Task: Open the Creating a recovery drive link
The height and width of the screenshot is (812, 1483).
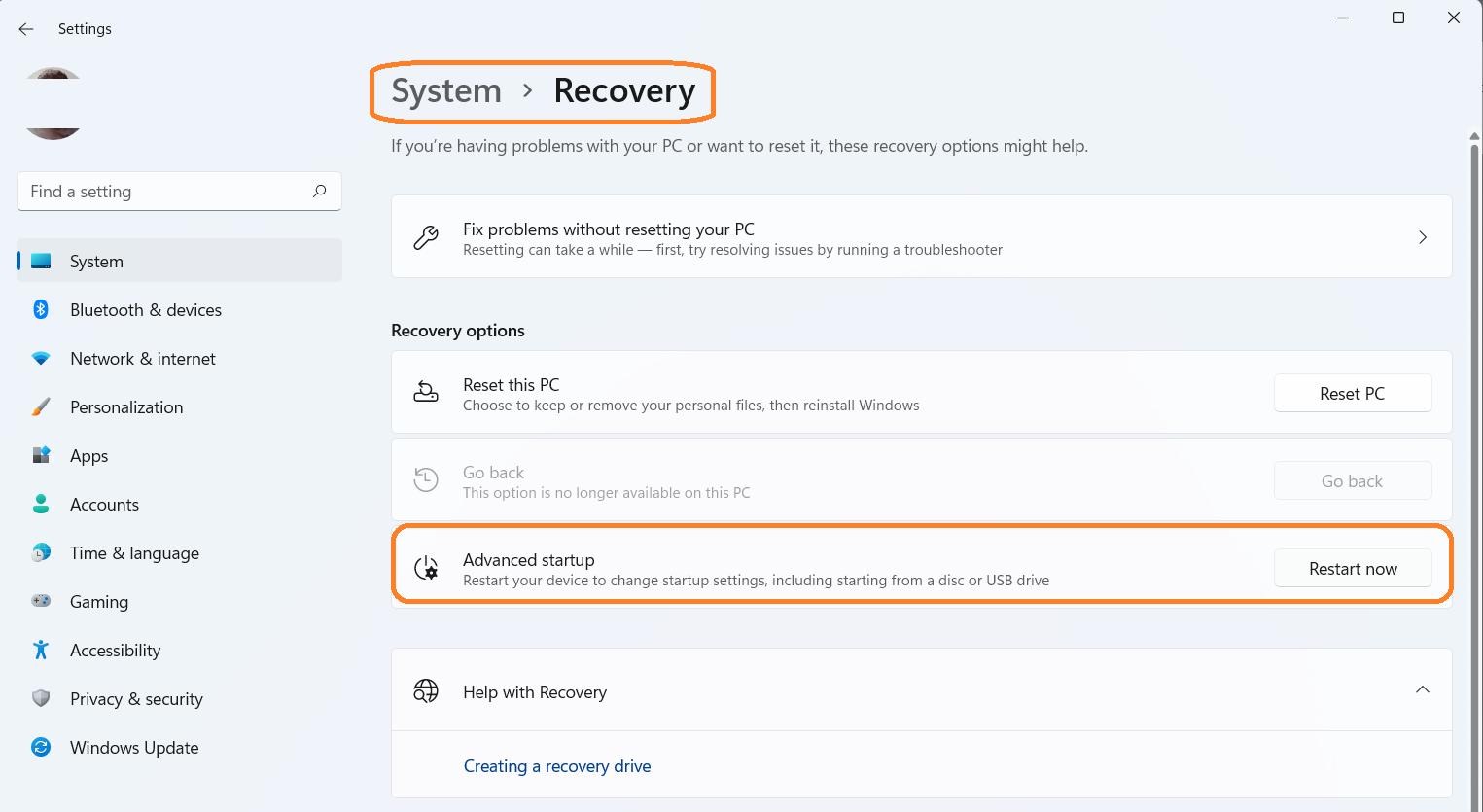Action: pyautogui.click(x=557, y=766)
